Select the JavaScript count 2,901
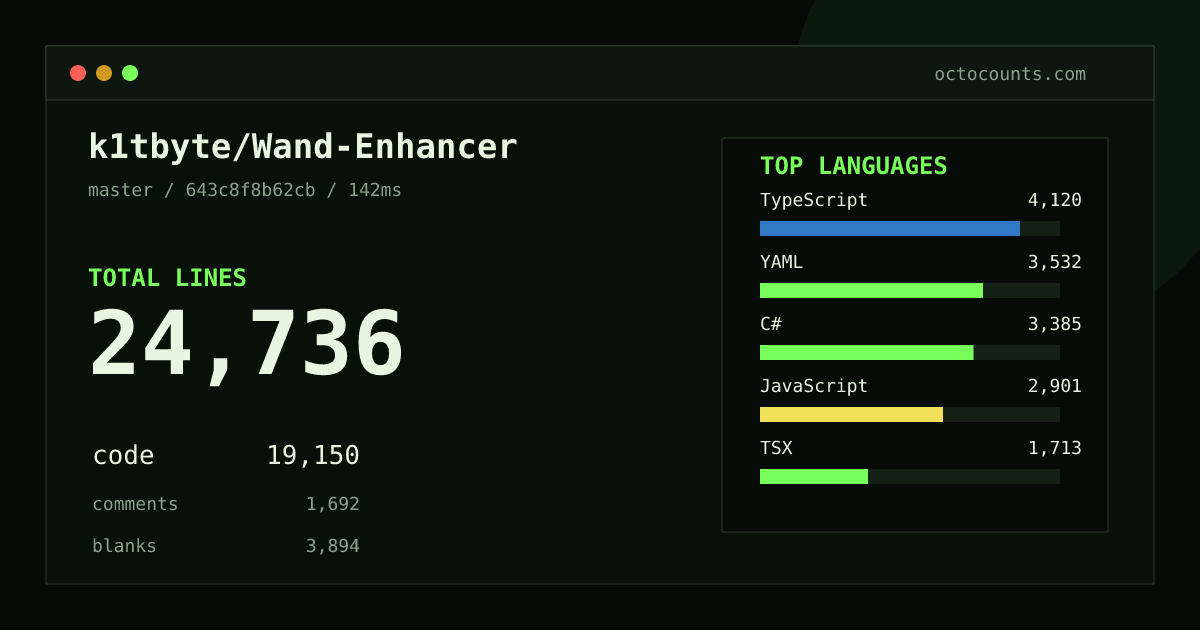This screenshot has height=630, width=1200. pos(1055,386)
